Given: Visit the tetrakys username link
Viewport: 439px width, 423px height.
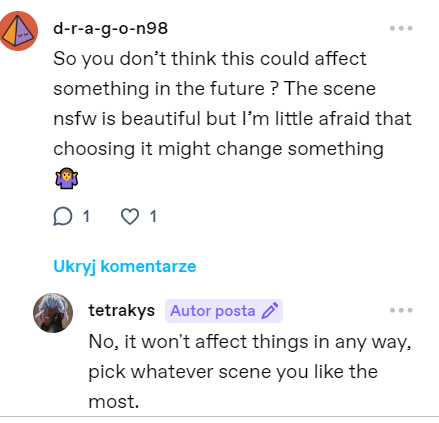Looking at the screenshot, I should pos(122,310).
